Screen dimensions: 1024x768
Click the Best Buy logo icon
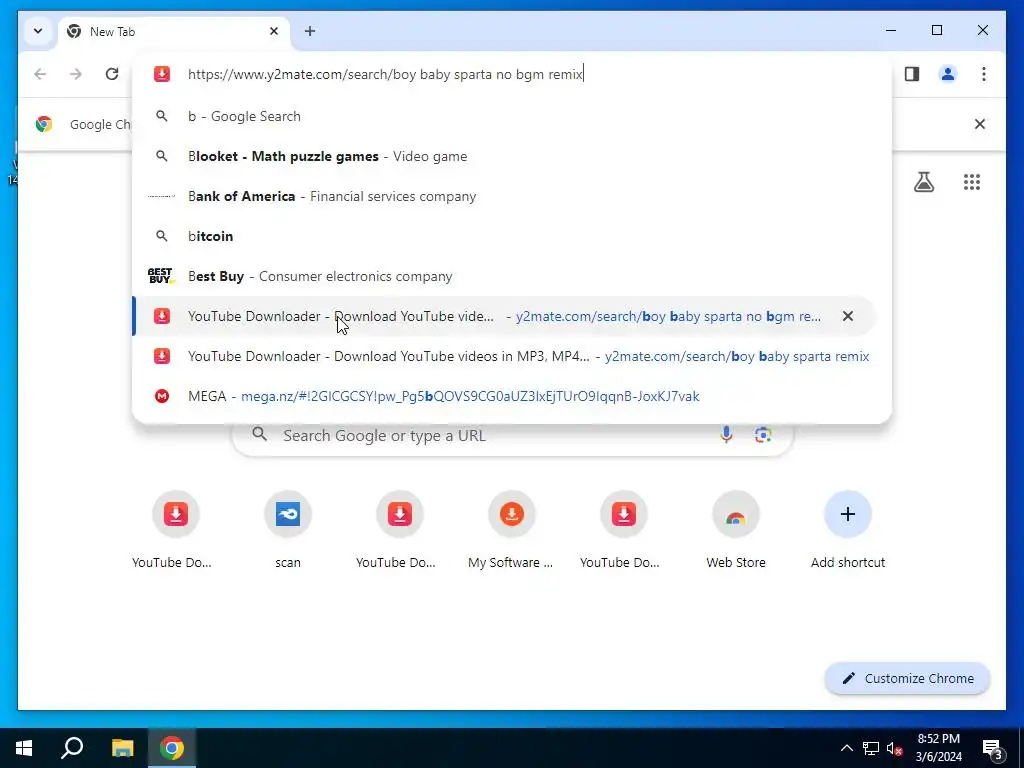click(161, 276)
